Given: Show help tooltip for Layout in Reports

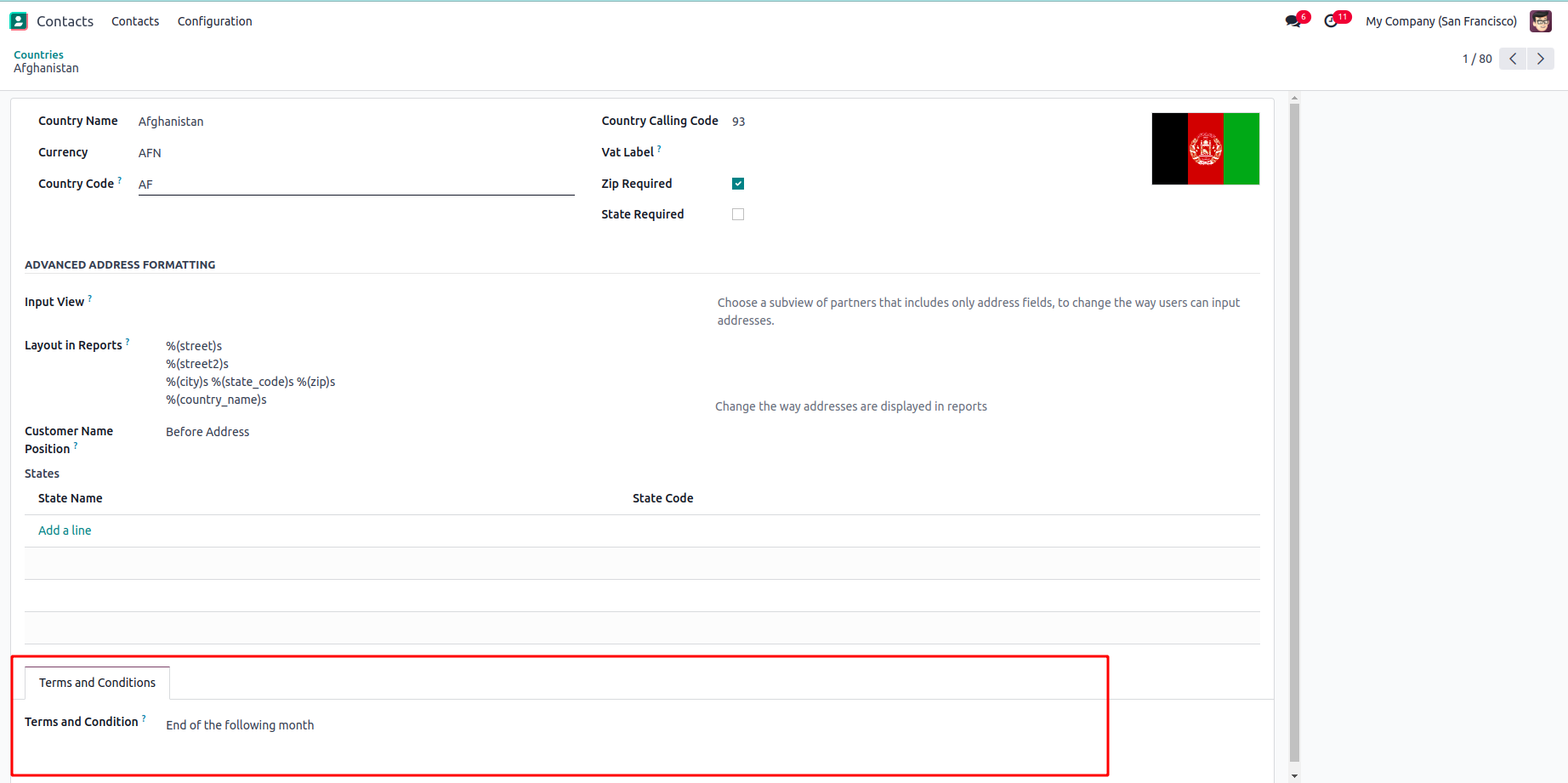Looking at the screenshot, I should point(128,341).
